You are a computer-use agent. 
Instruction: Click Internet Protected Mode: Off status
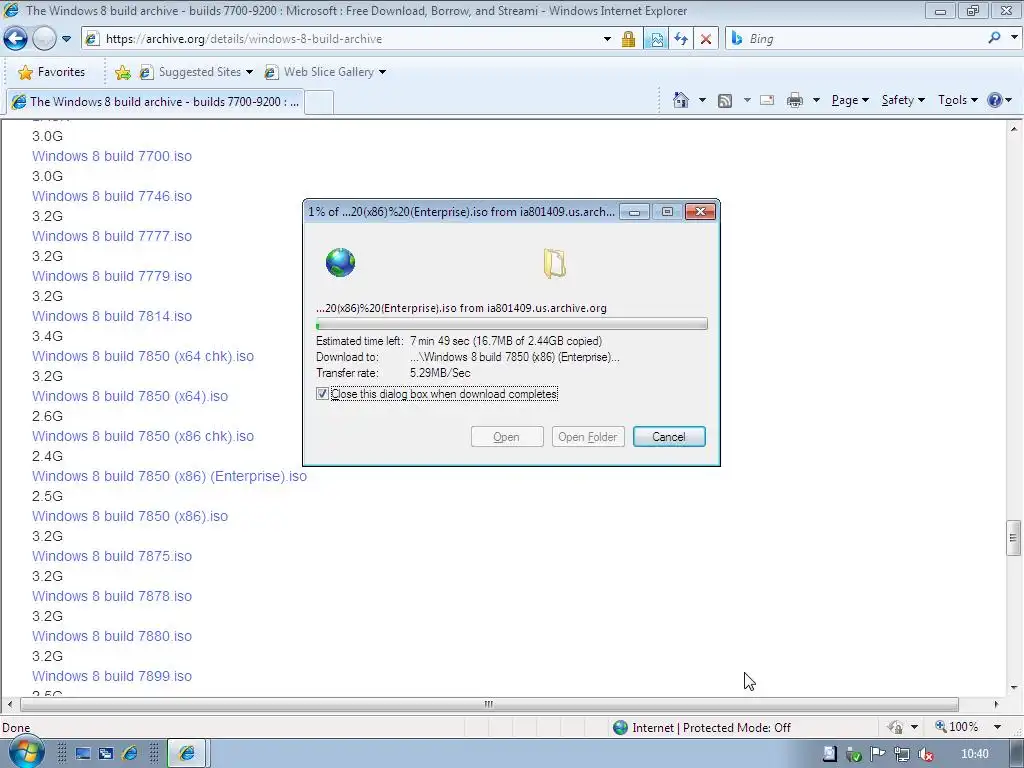(x=702, y=728)
